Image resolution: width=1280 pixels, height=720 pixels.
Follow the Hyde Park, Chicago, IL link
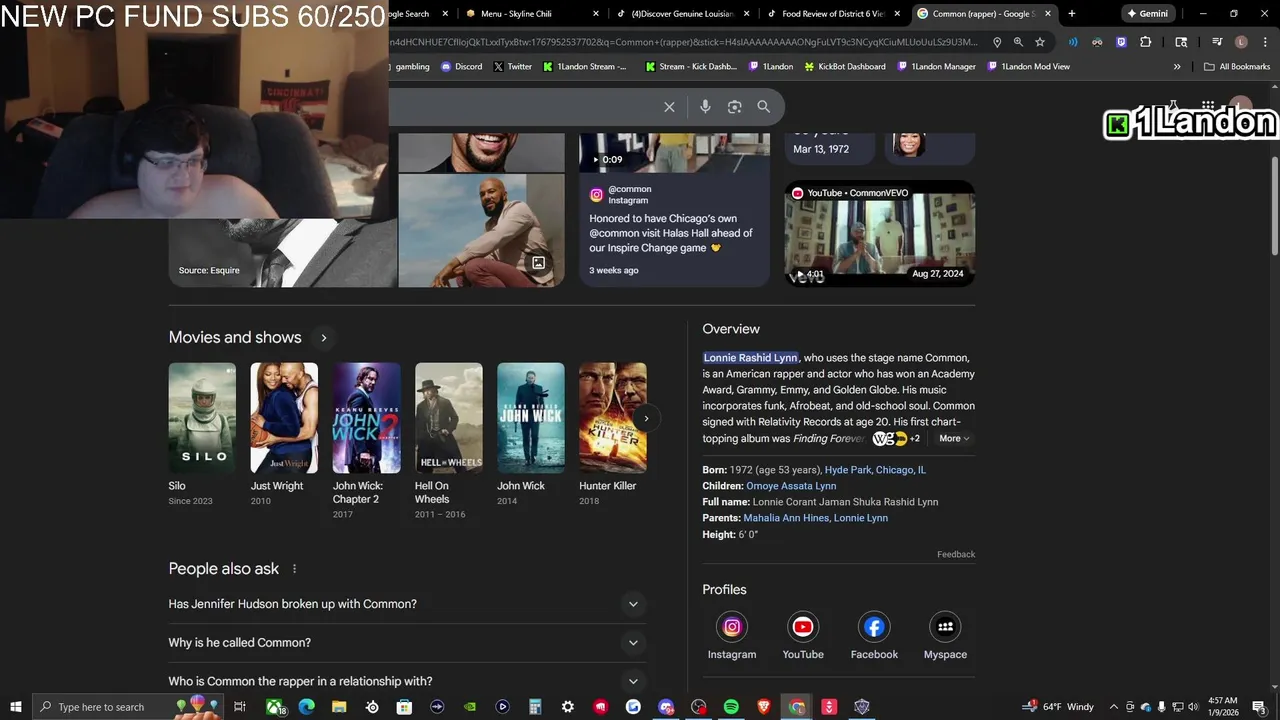point(875,470)
